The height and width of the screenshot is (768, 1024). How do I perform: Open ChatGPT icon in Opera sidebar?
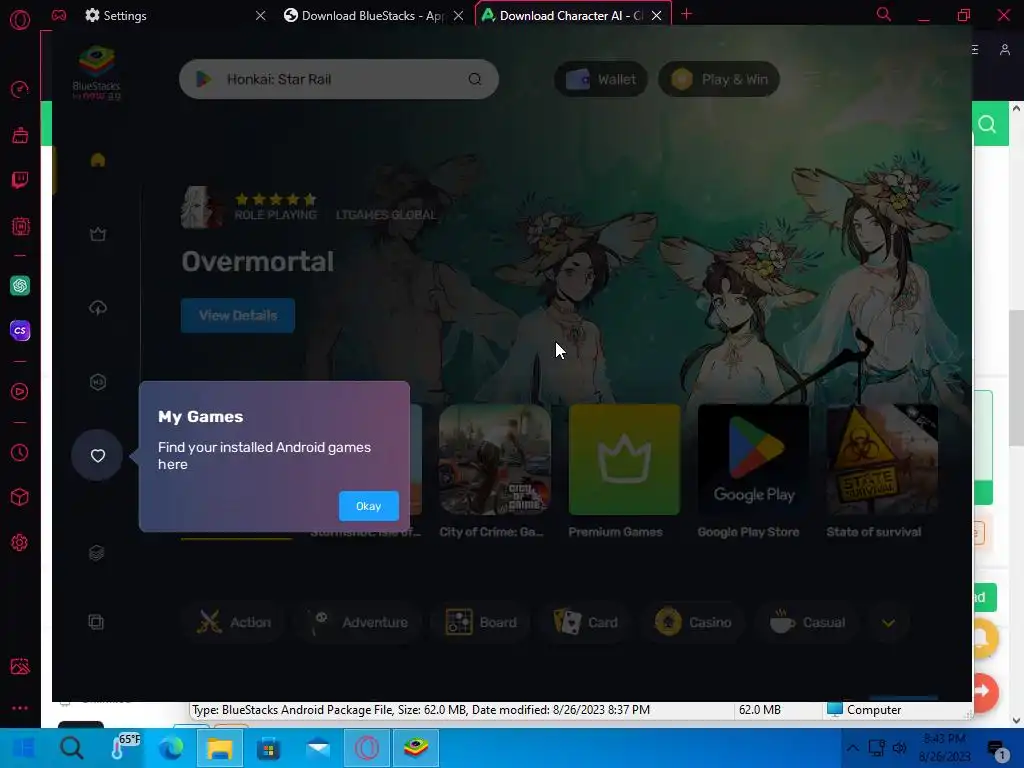[x=20, y=285]
